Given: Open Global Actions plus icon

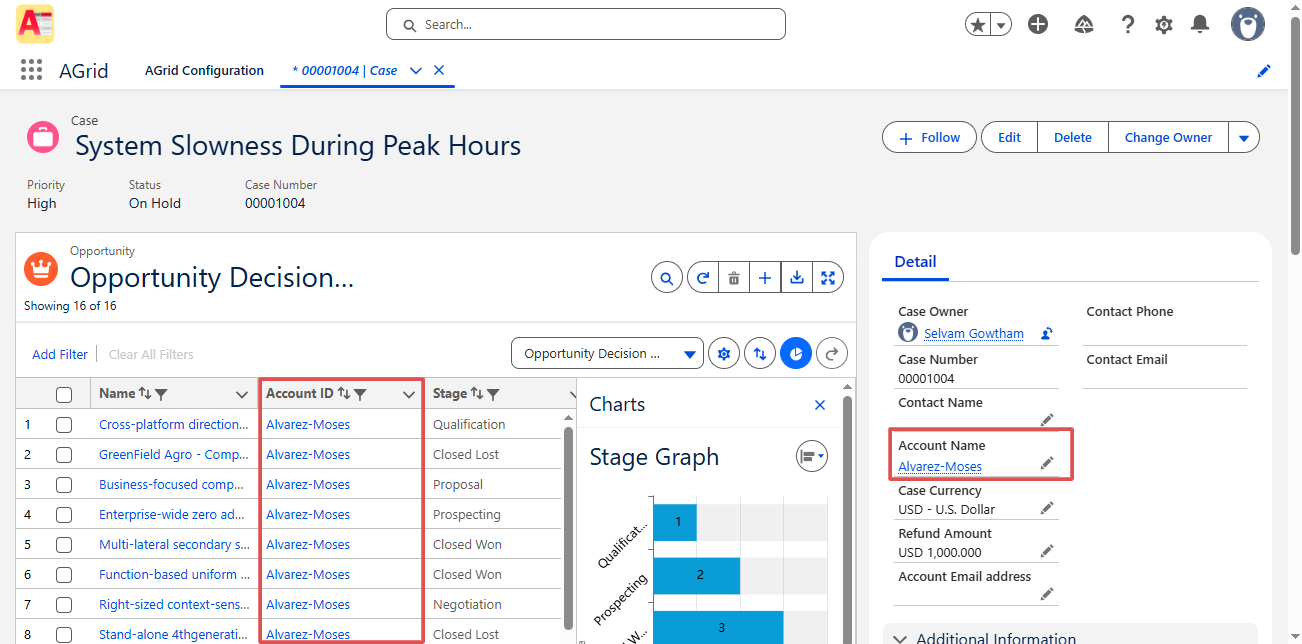Looking at the screenshot, I should (1038, 24).
